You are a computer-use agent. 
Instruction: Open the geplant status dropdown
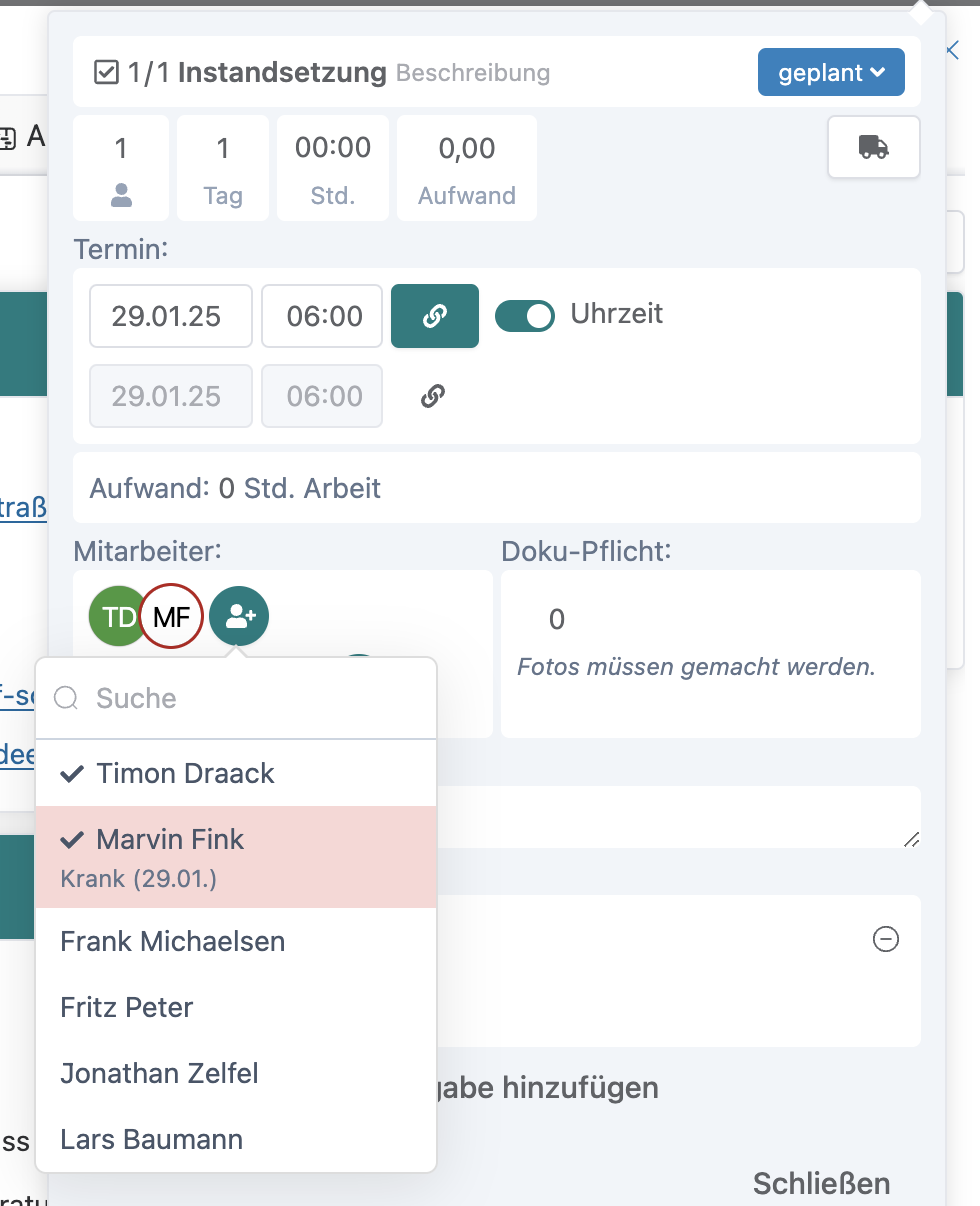[x=831, y=73]
